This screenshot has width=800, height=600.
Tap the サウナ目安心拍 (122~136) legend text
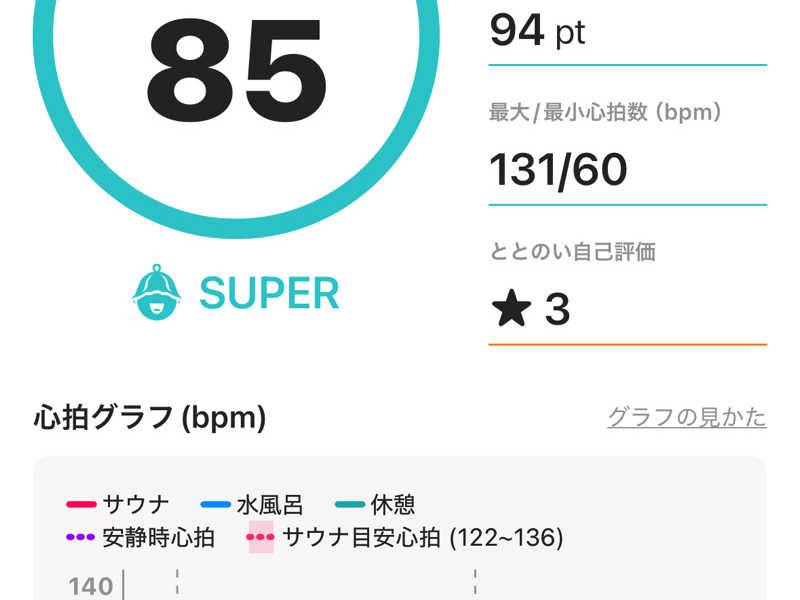pos(423,538)
